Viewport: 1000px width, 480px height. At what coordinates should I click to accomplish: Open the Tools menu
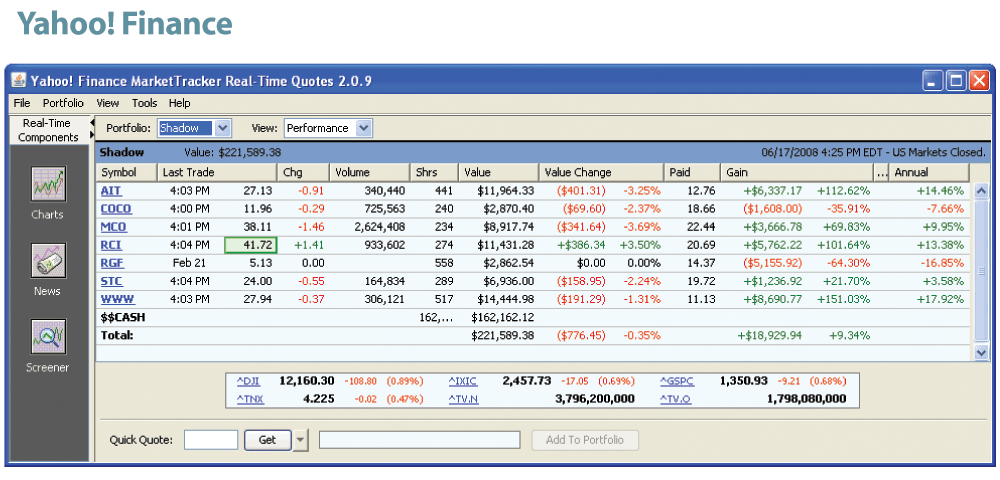145,103
